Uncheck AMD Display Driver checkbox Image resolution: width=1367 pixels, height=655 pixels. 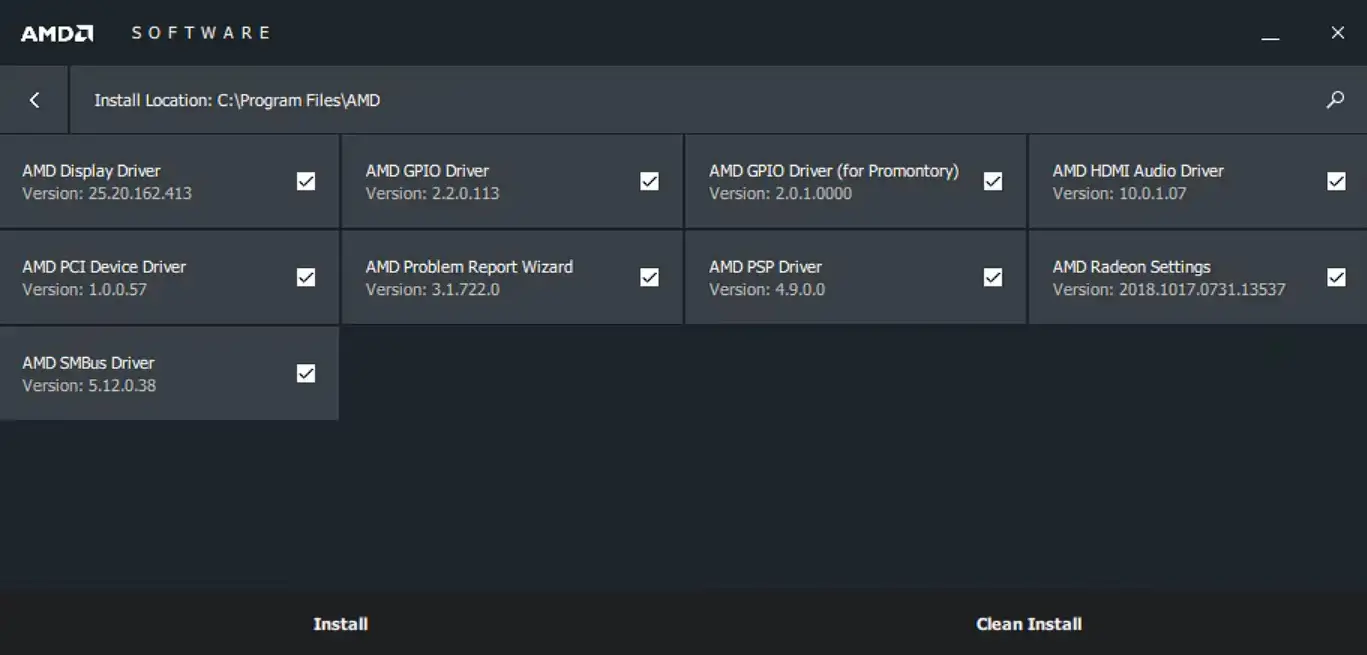[306, 181]
